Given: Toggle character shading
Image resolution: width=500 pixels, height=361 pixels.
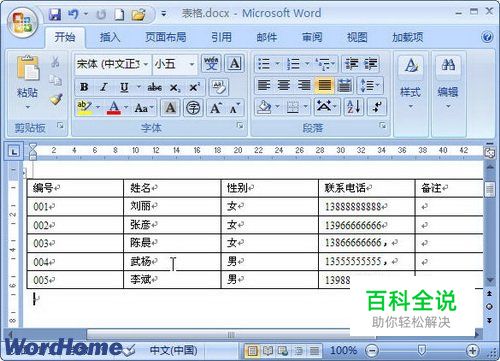Looking at the screenshot, I should click(x=170, y=108).
